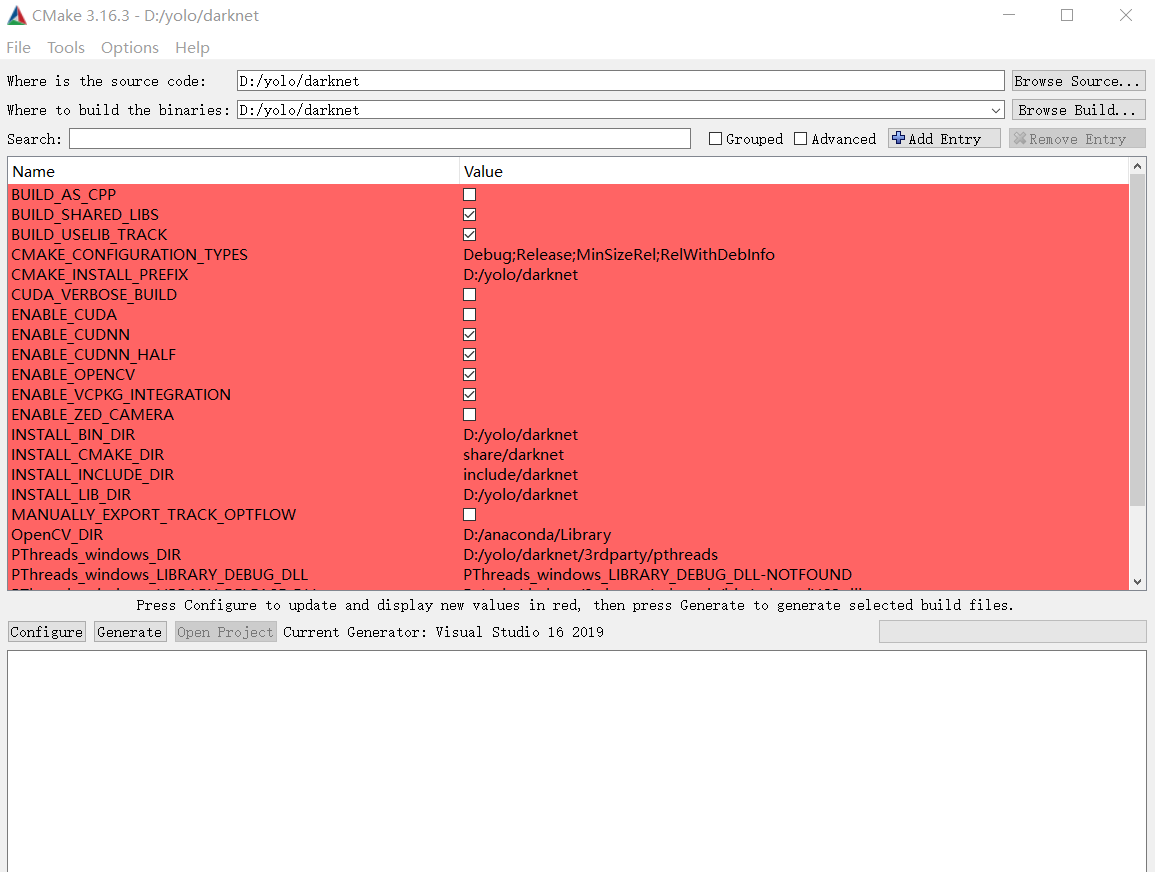The width and height of the screenshot is (1155, 872).
Task: Click the Add Entry plus icon
Action: (900, 138)
